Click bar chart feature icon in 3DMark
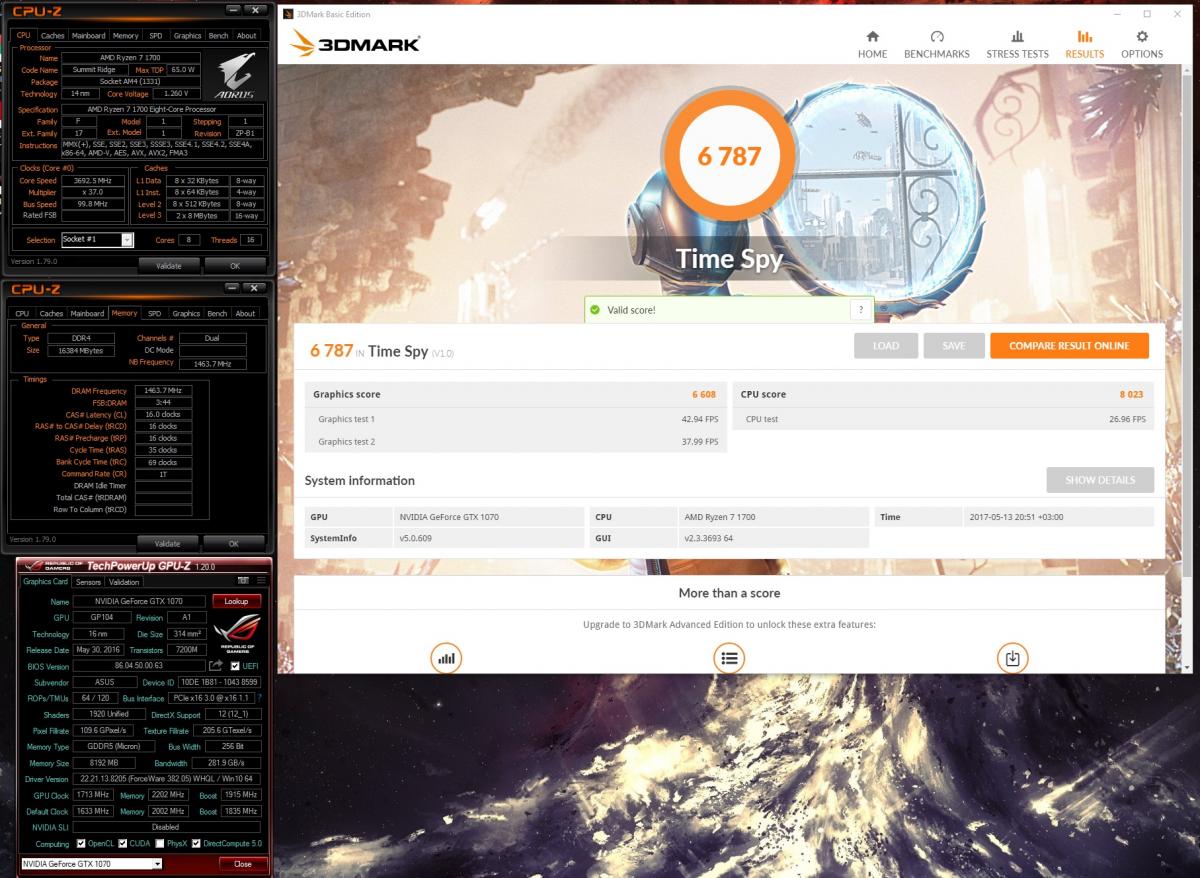Image resolution: width=1200 pixels, height=878 pixels. tap(446, 658)
